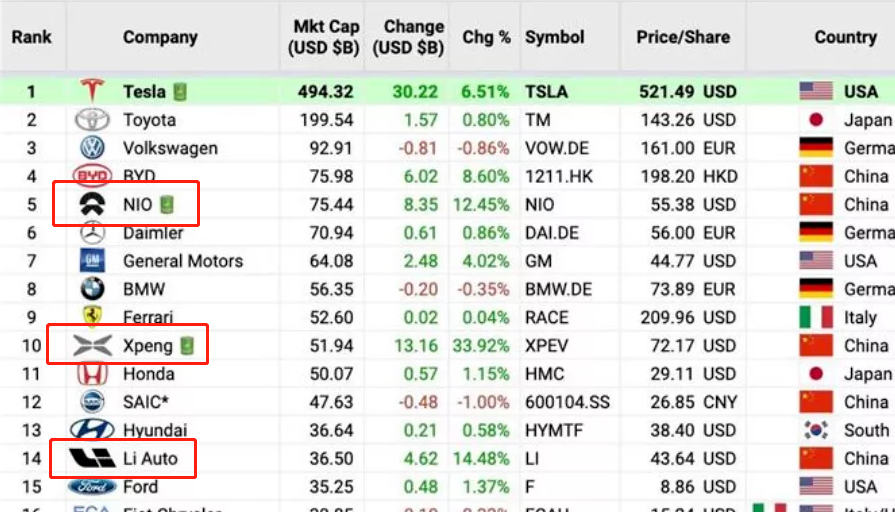Click the Volkswagen logo icon

pyautogui.click(x=92, y=148)
